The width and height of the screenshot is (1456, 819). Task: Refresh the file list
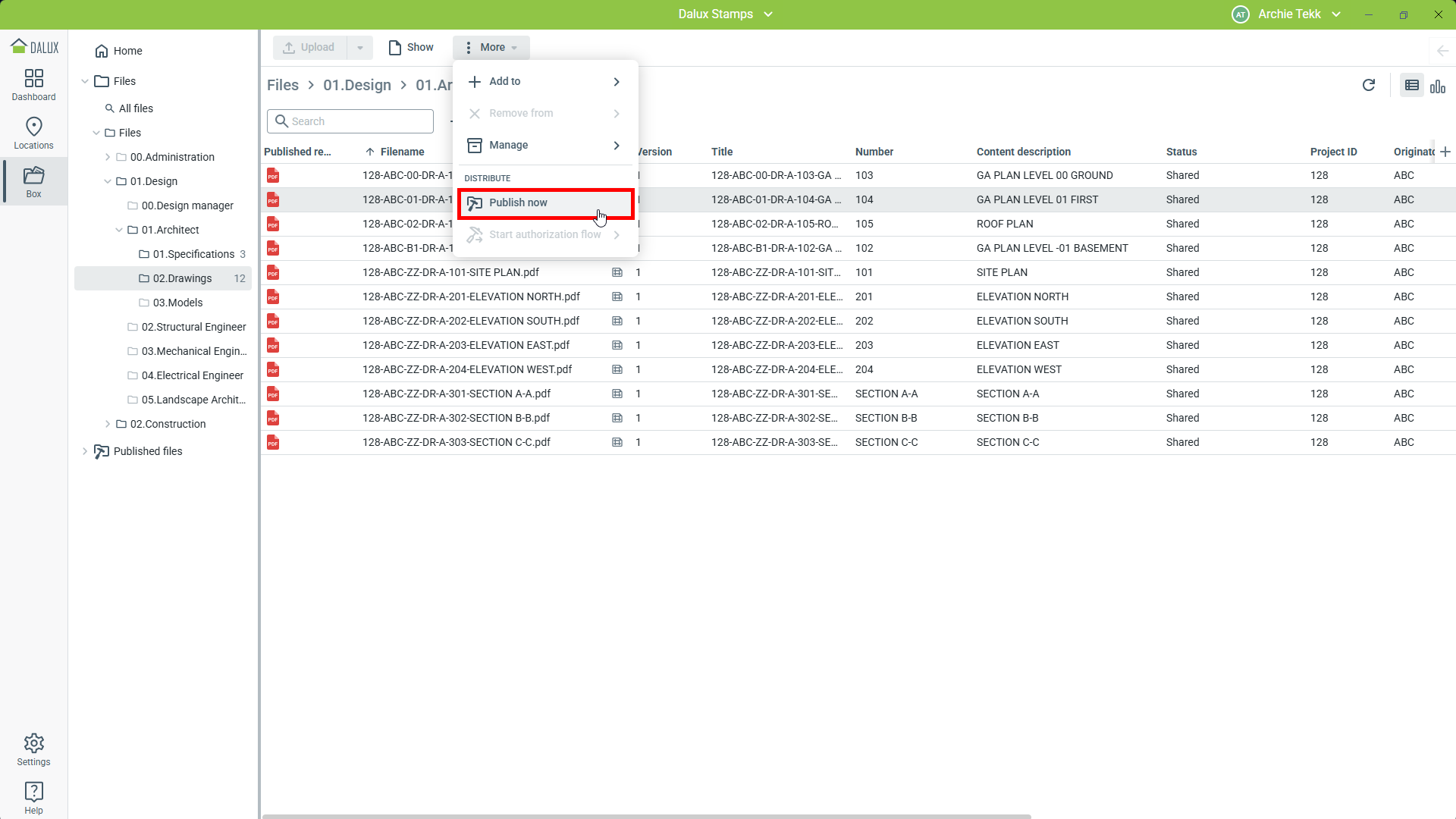click(1369, 85)
